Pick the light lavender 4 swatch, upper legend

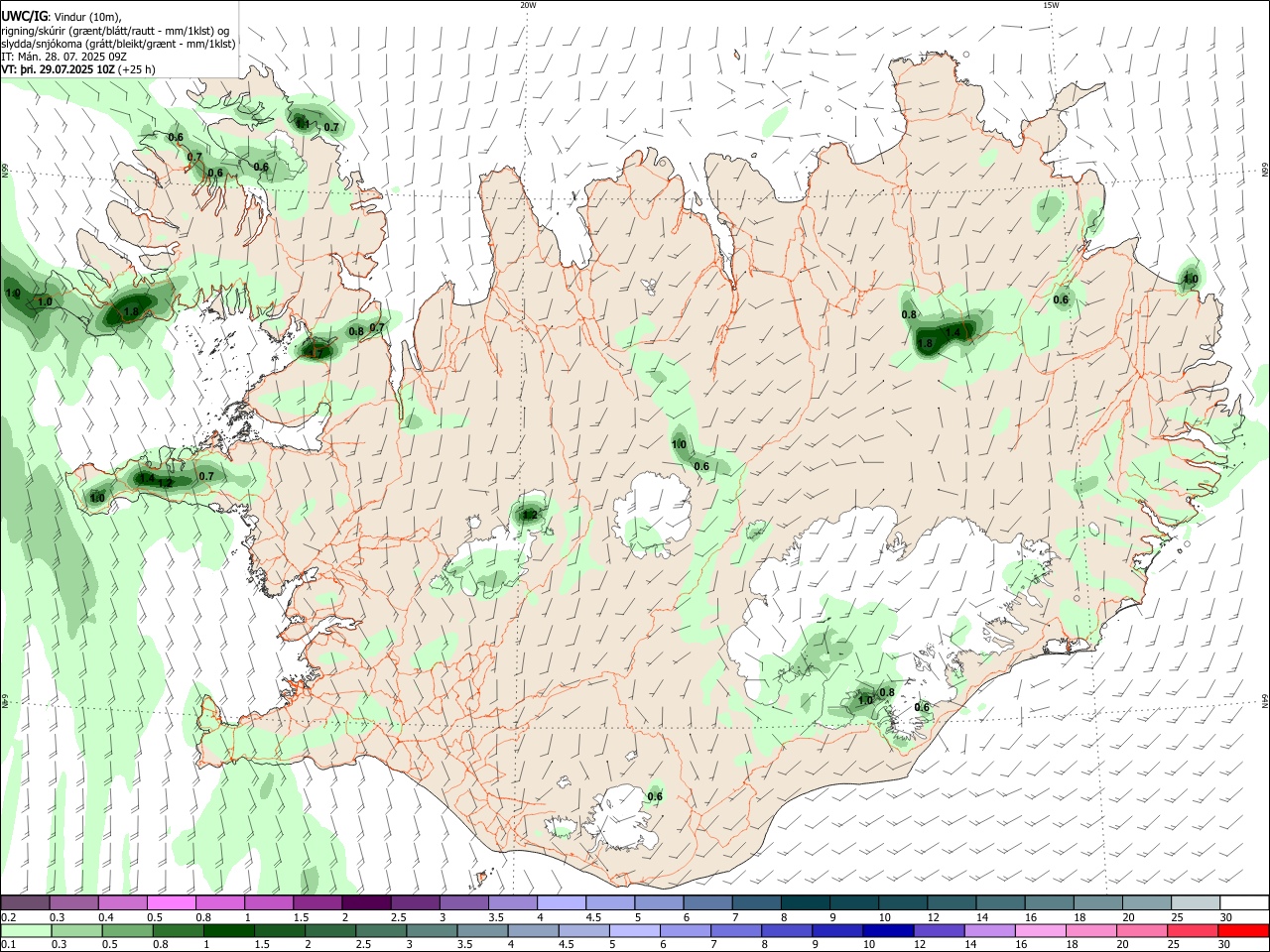click(x=561, y=902)
